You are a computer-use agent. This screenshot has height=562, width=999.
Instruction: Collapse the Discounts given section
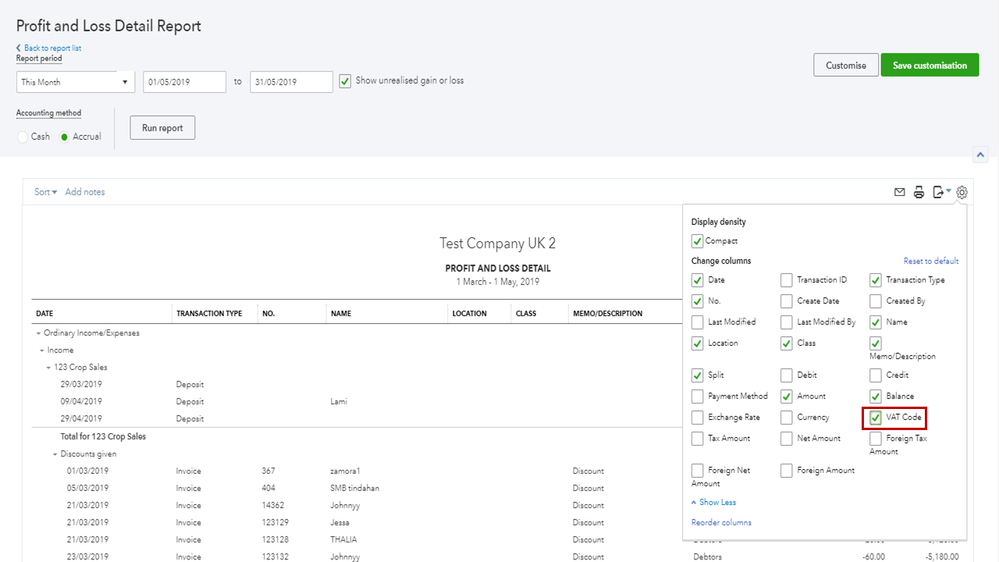55,454
